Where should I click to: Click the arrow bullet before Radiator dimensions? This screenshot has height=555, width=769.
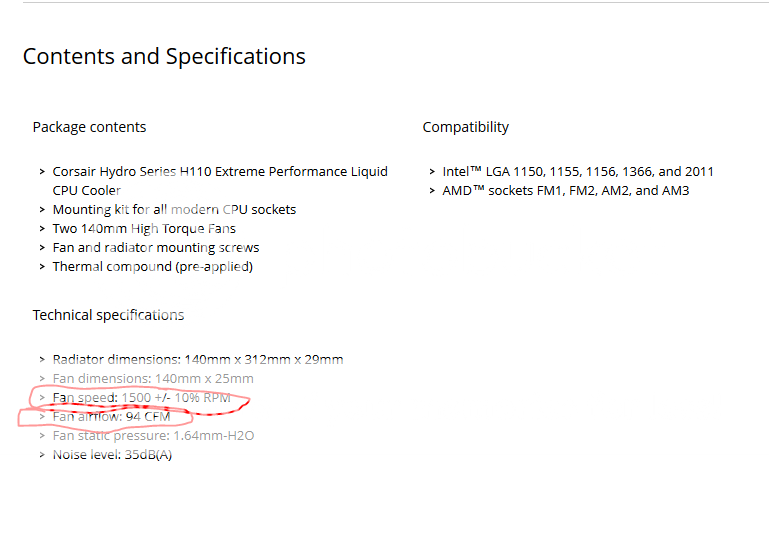tap(41, 360)
